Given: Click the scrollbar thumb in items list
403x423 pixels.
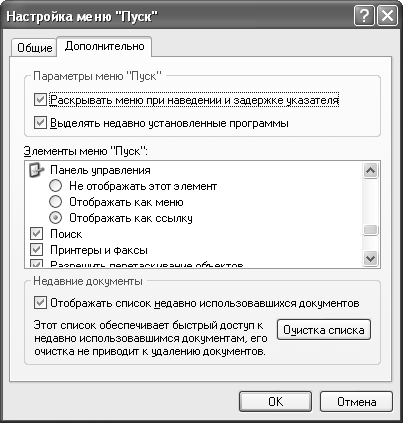Looking at the screenshot, I should [x=371, y=230].
